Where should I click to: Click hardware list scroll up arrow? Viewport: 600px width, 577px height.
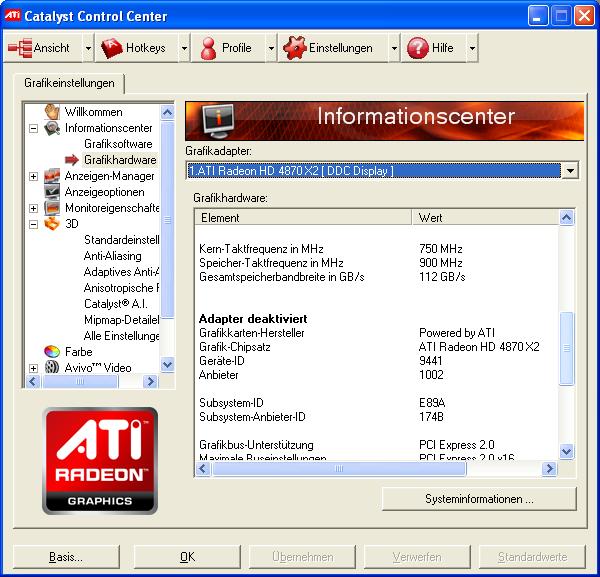pyautogui.click(x=566, y=217)
